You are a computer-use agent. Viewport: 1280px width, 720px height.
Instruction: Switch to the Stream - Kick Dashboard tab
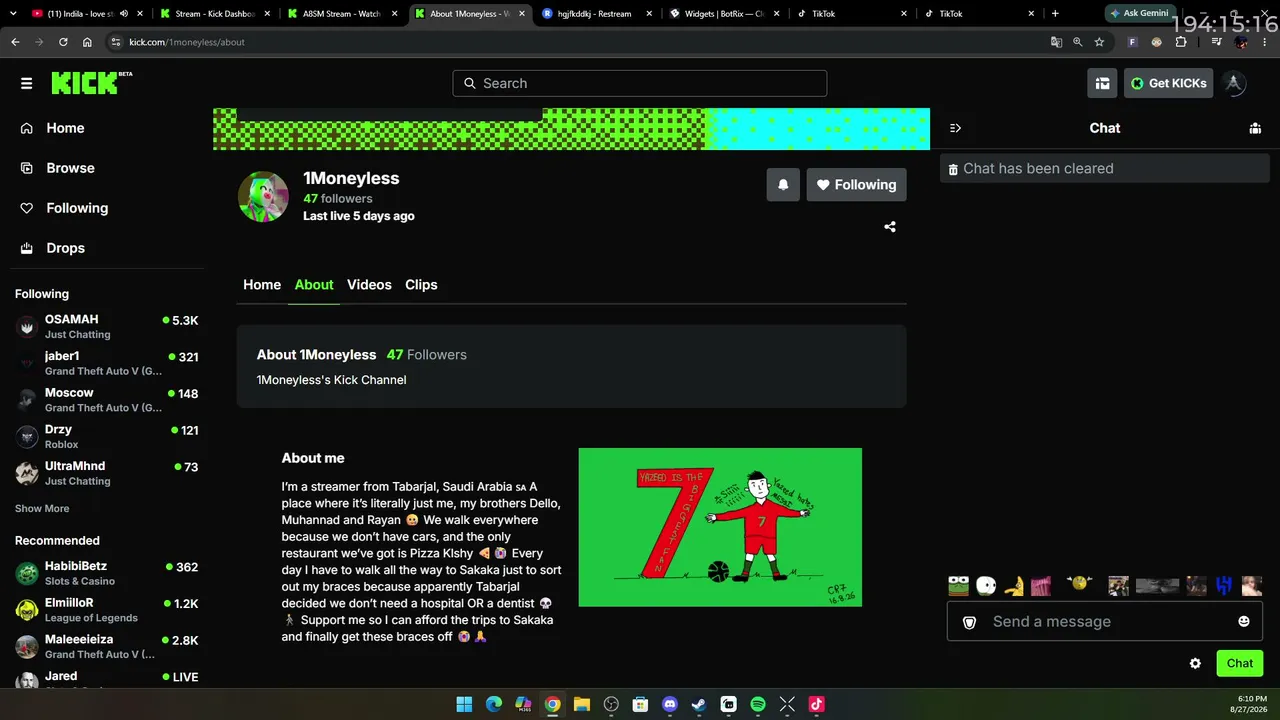tap(215, 13)
